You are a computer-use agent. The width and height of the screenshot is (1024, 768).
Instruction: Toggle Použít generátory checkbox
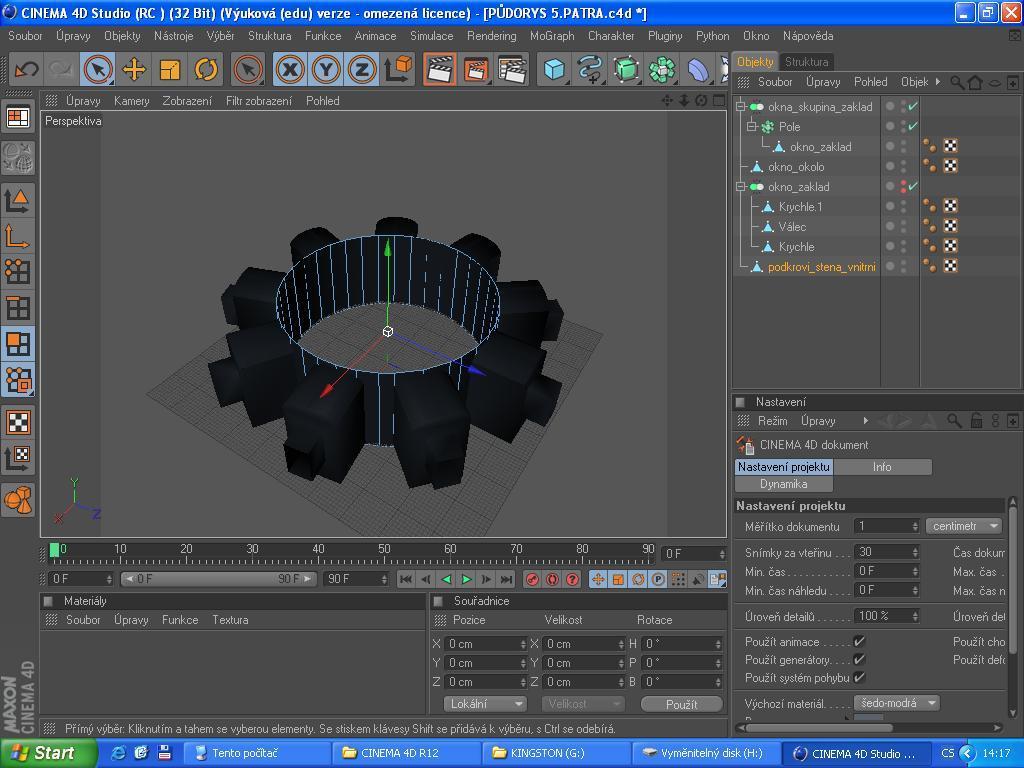coord(859,660)
